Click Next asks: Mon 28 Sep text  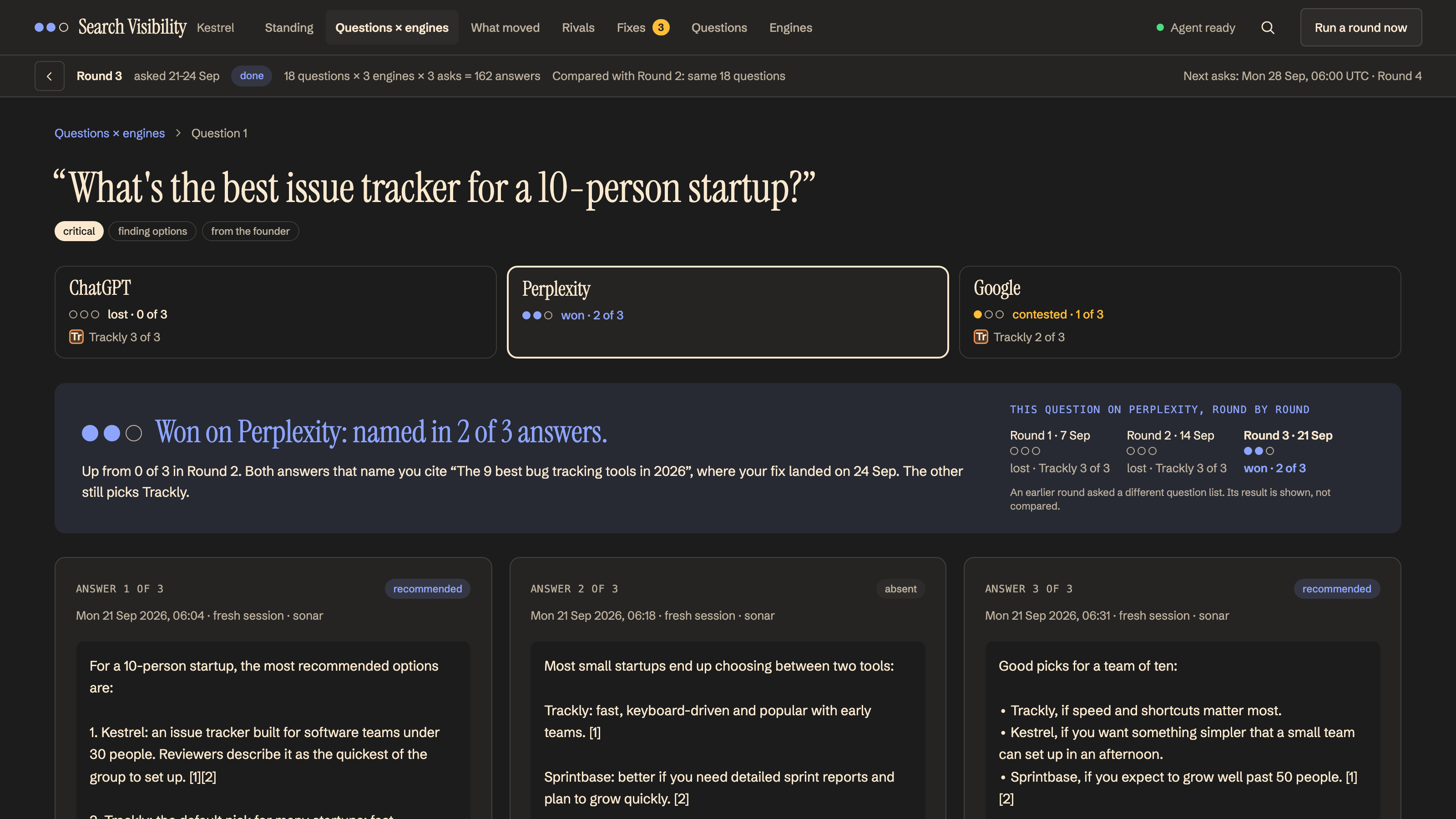tap(1302, 76)
